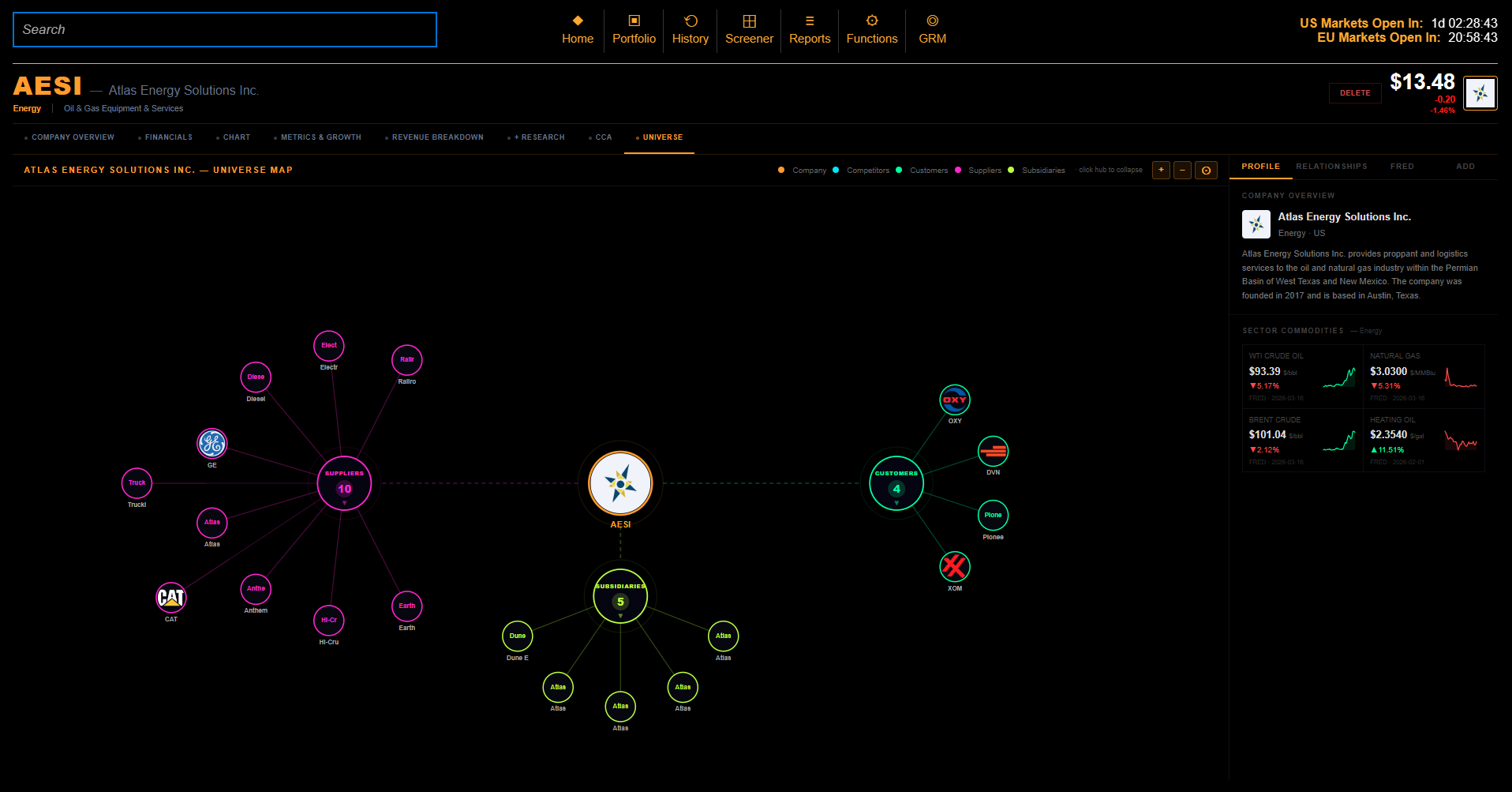Viewport: 1512px width, 792px height.
Task: Select the XOM customer node
Action: pos(955,566)
